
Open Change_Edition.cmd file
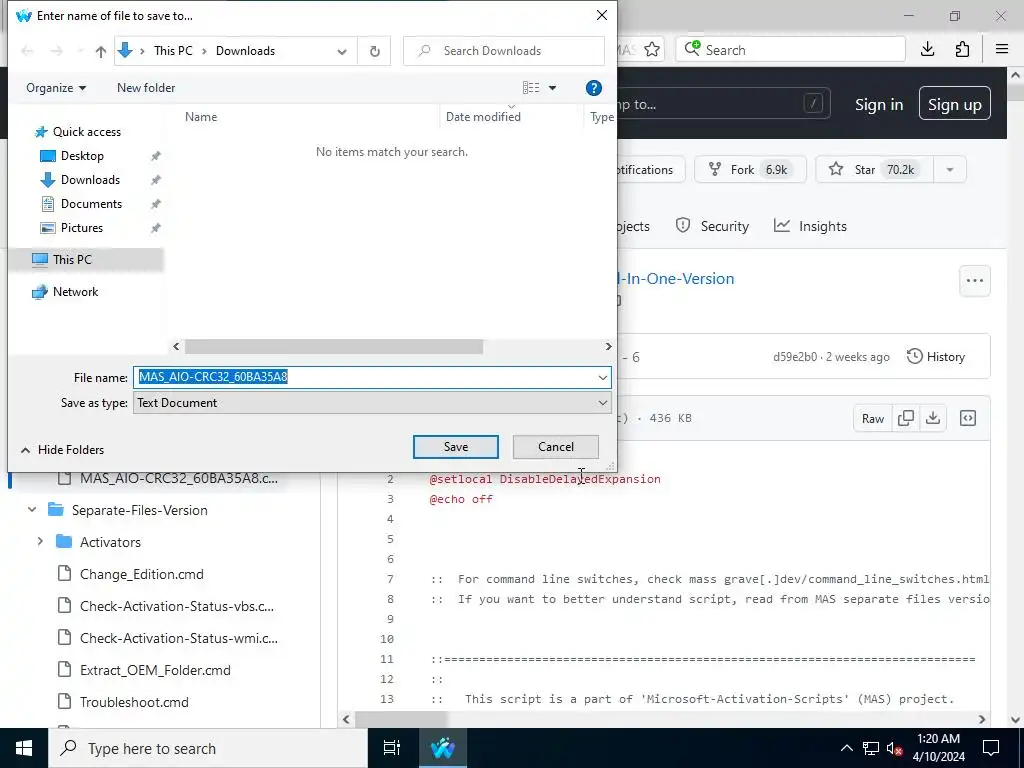(142, 574)
